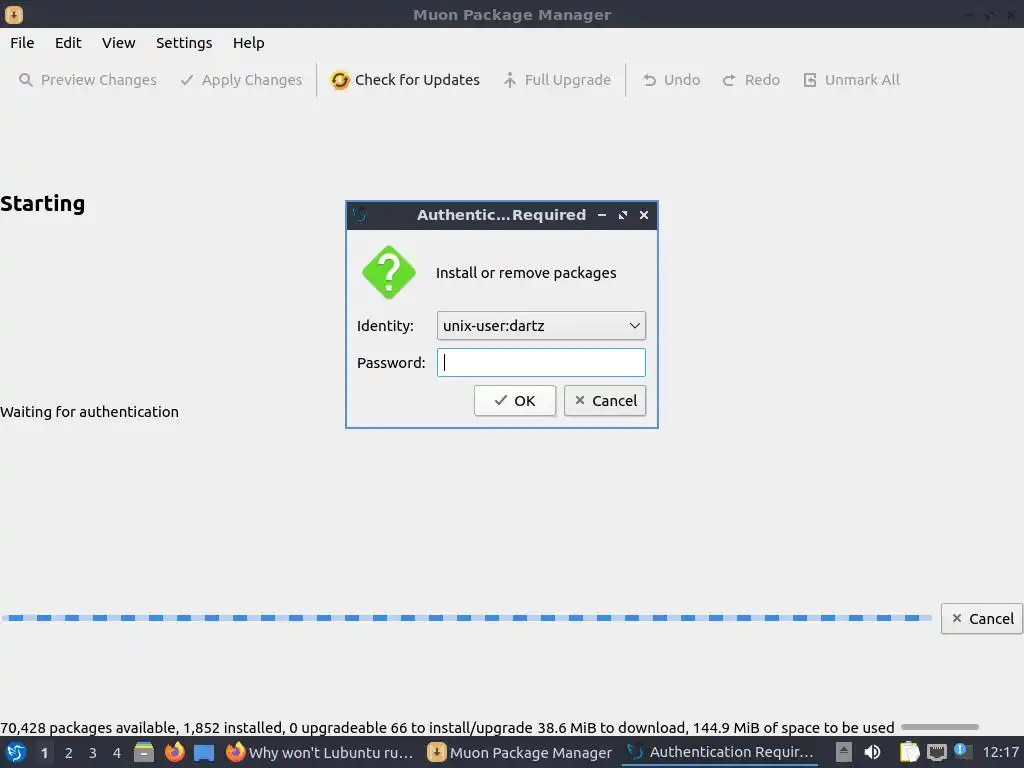Click Check for Updates icon
The width and height of the screenshot is (1024, 768).
click(340, 80)
